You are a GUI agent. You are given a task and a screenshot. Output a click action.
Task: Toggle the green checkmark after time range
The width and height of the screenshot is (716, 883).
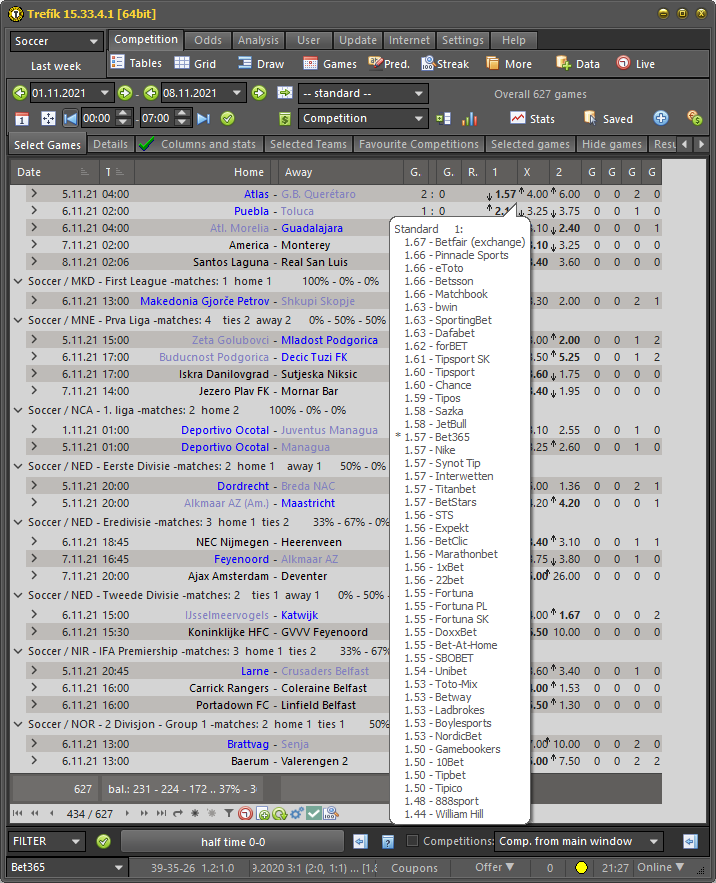228,118
